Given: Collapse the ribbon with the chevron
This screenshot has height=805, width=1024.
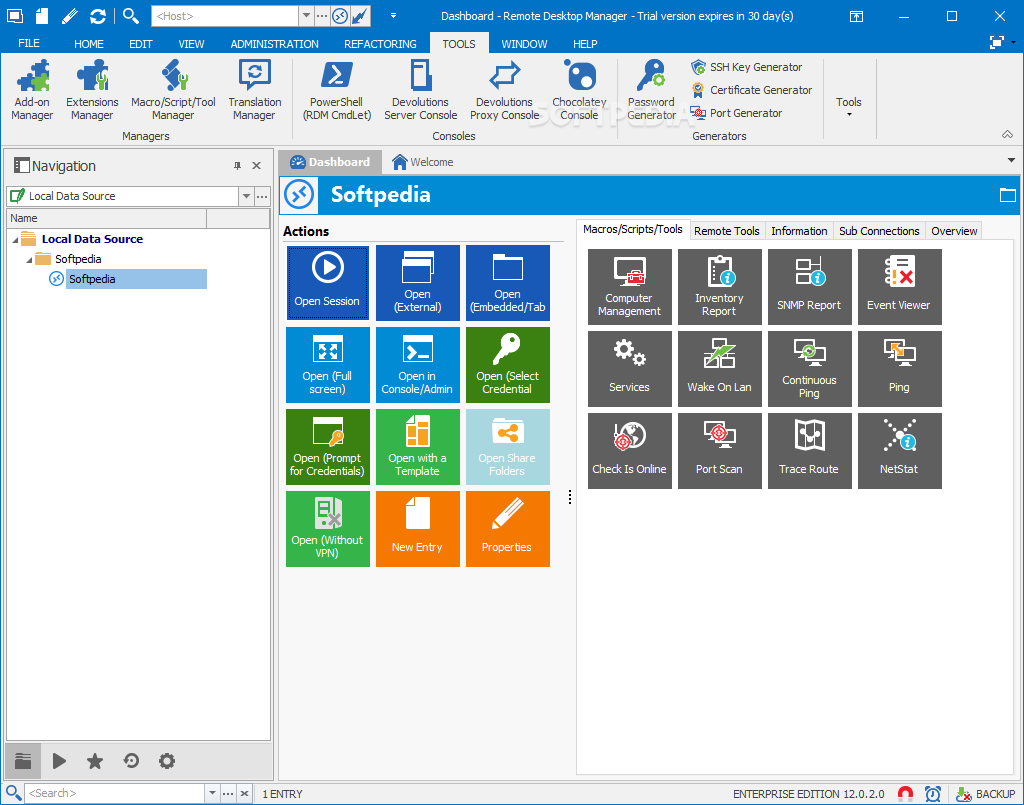Looking at the screenshot, I should (x=1008, y=134).
